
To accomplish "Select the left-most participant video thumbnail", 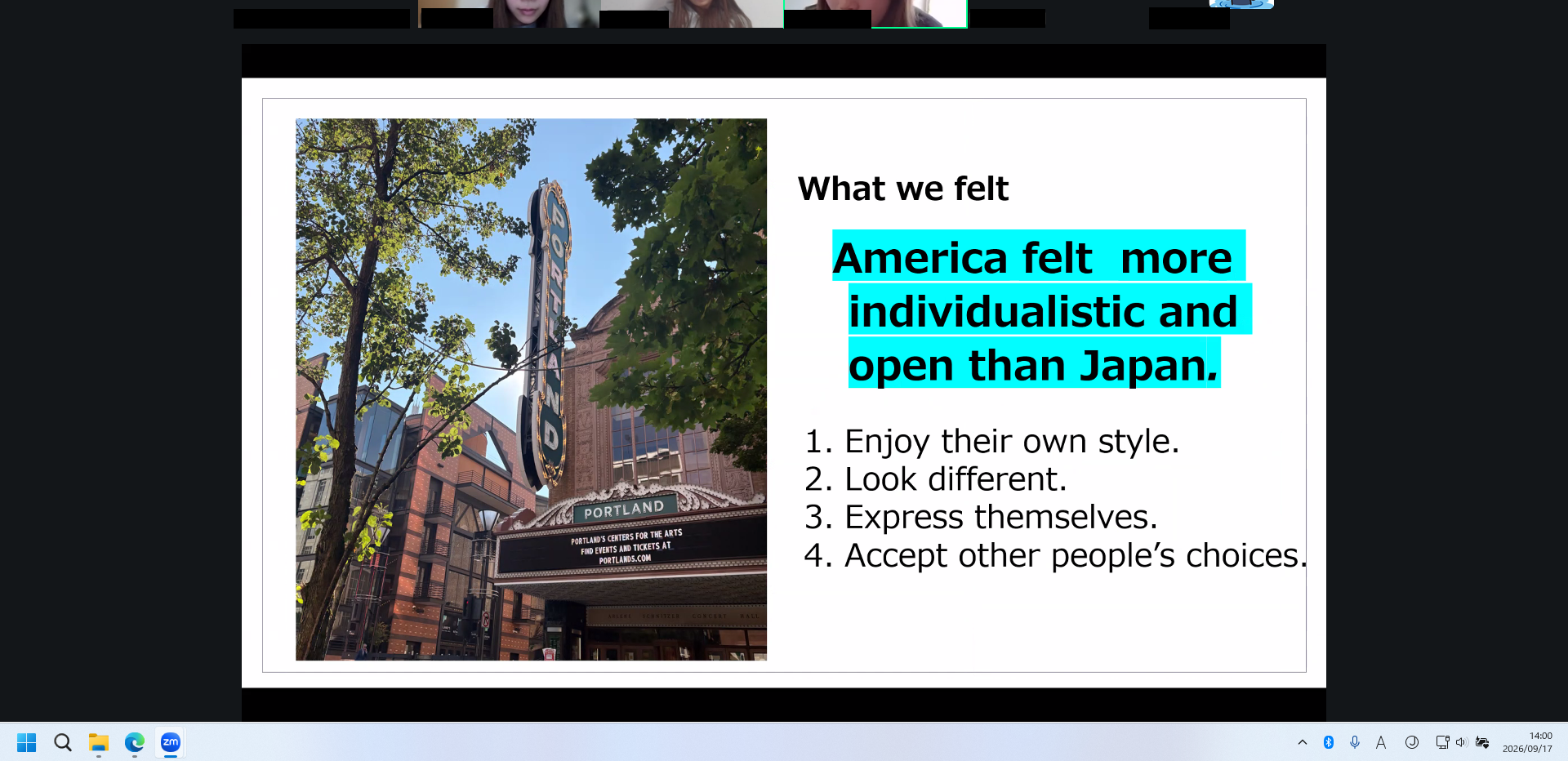I will (x=509, y=14).
